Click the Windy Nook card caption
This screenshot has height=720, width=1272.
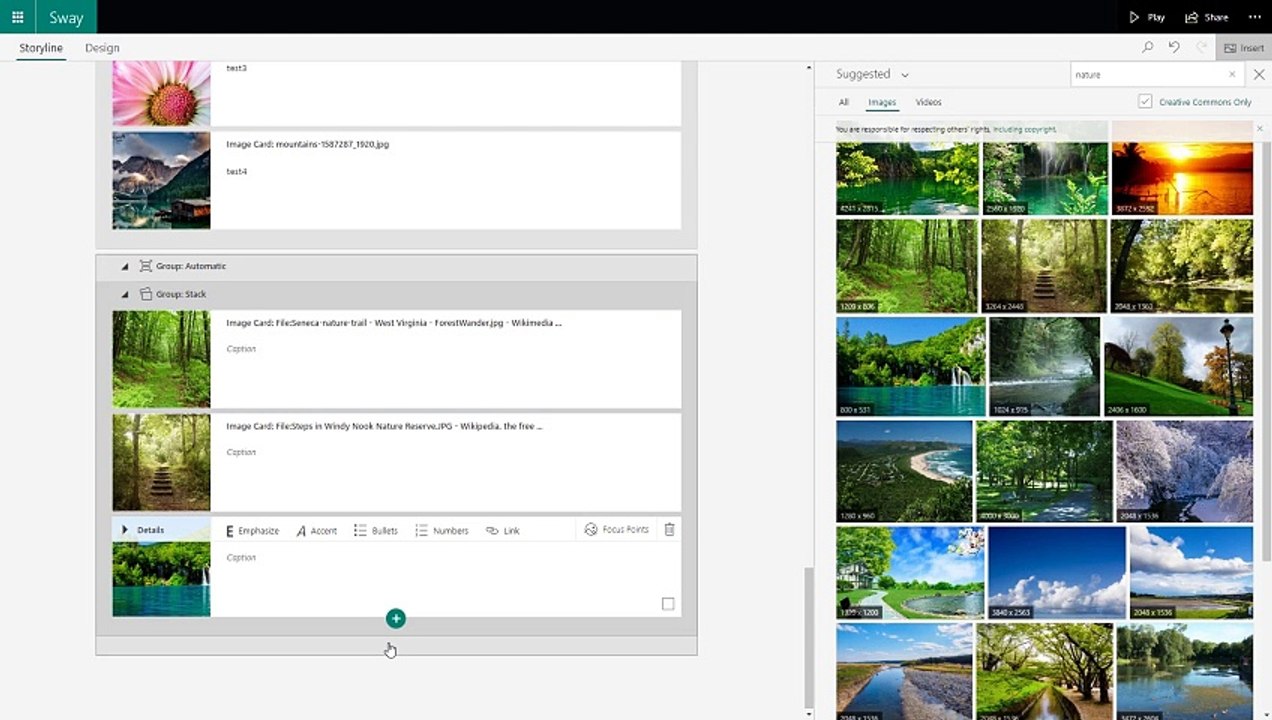click(x=241, y=452)
